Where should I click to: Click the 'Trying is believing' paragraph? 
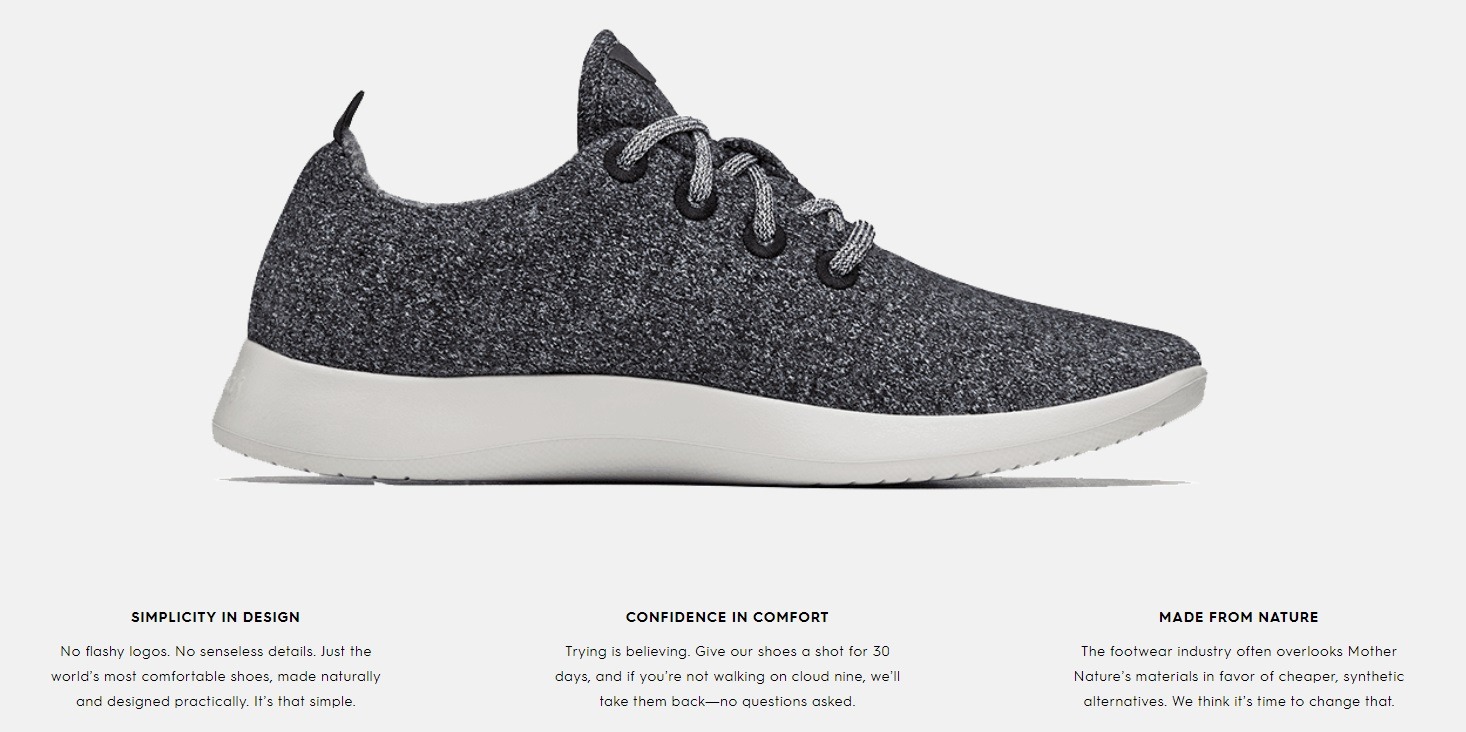tap(727, 676)
